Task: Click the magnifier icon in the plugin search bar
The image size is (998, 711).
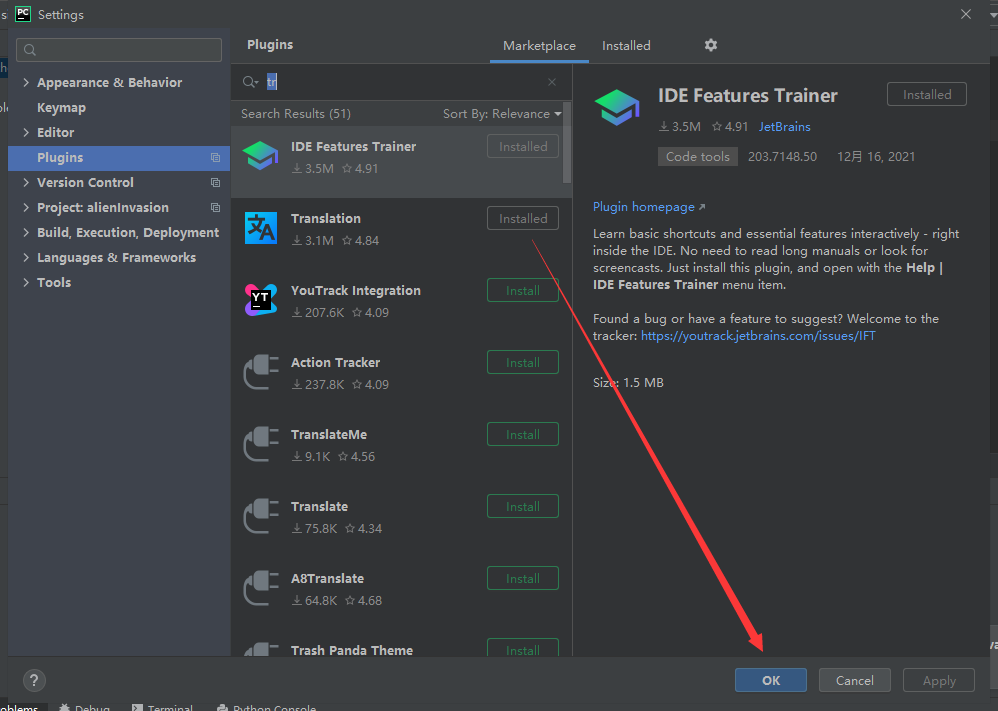Action: pyautogui.click(x=250, y=82)
